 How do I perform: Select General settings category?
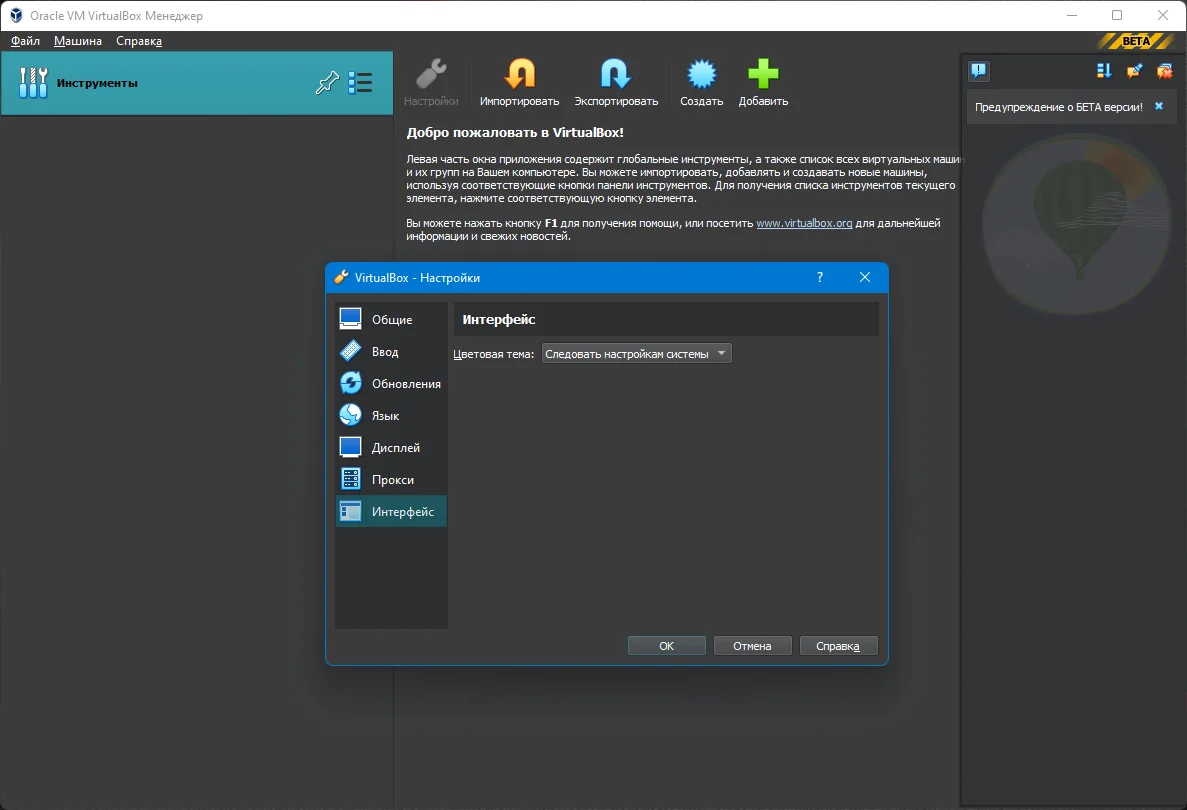[x=391, y=319]
